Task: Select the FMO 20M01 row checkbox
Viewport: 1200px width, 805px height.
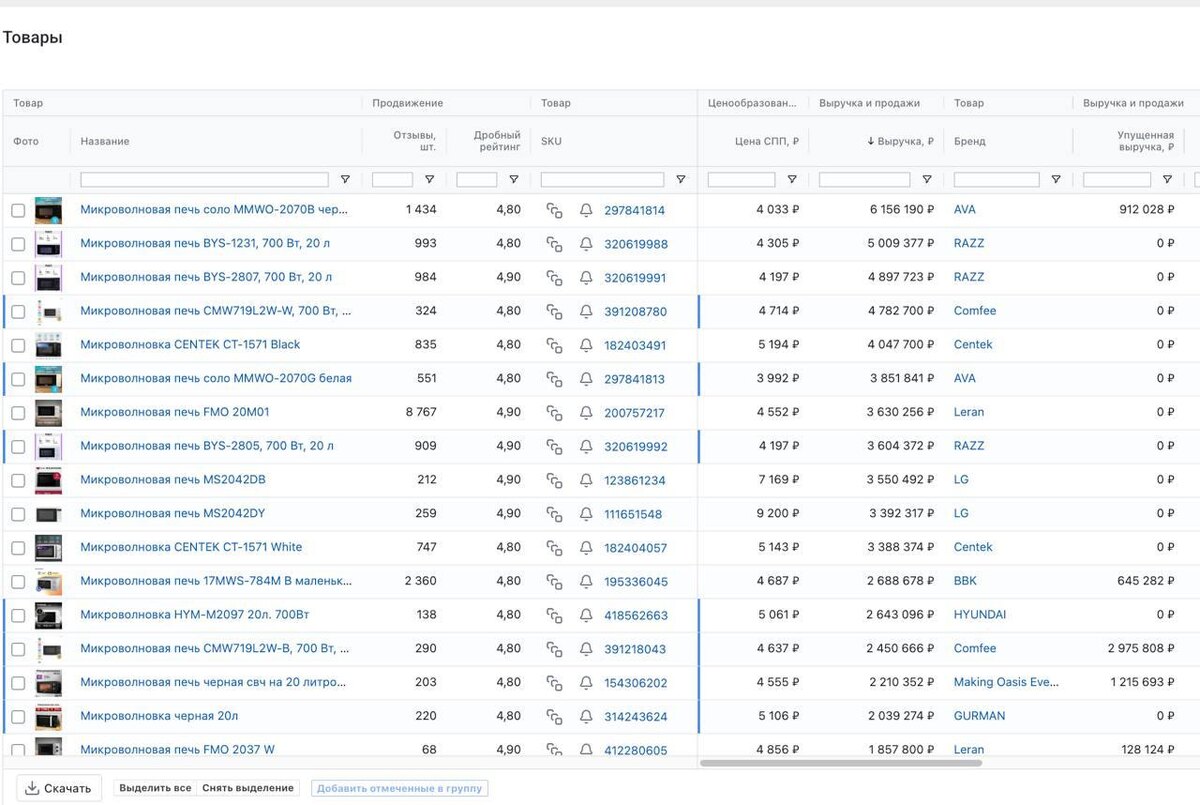Action: pyautogui.click(x=18, y=412)
